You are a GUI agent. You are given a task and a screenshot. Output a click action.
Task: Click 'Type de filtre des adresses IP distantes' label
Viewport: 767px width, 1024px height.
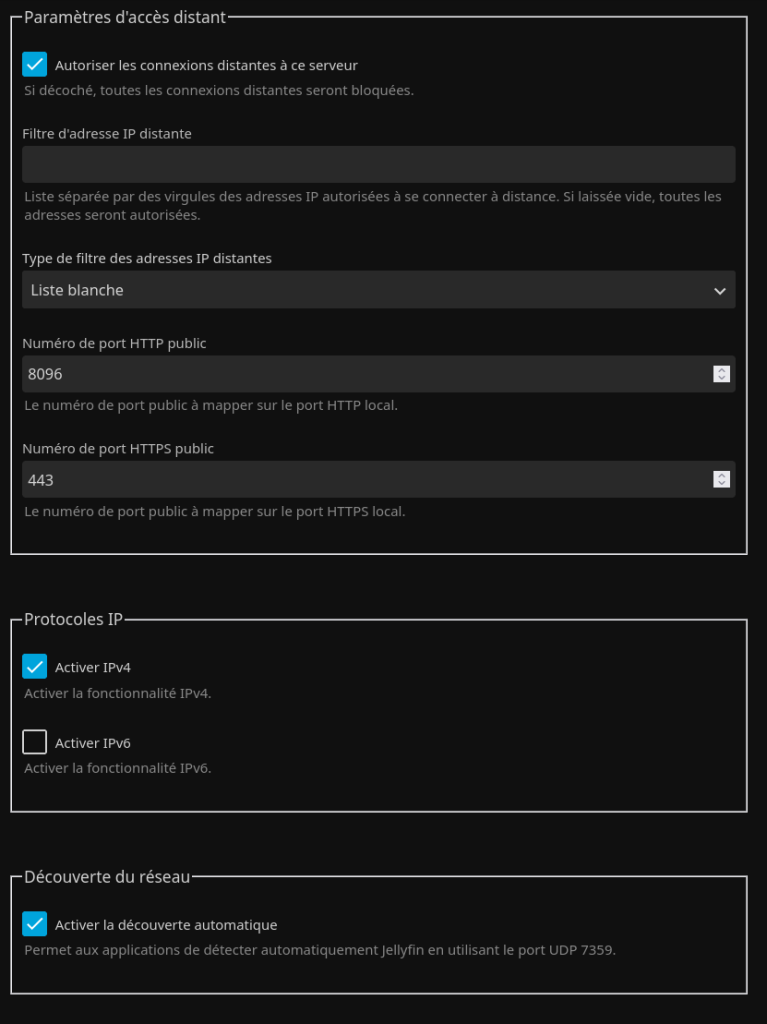147,258
